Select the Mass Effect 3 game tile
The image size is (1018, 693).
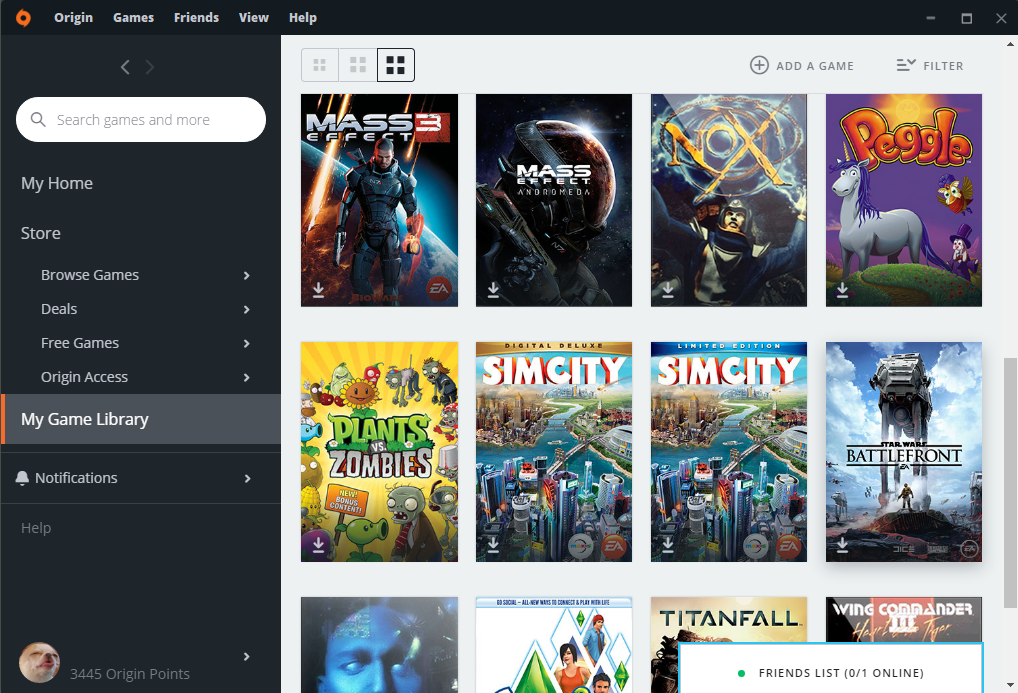coord(379,200)
